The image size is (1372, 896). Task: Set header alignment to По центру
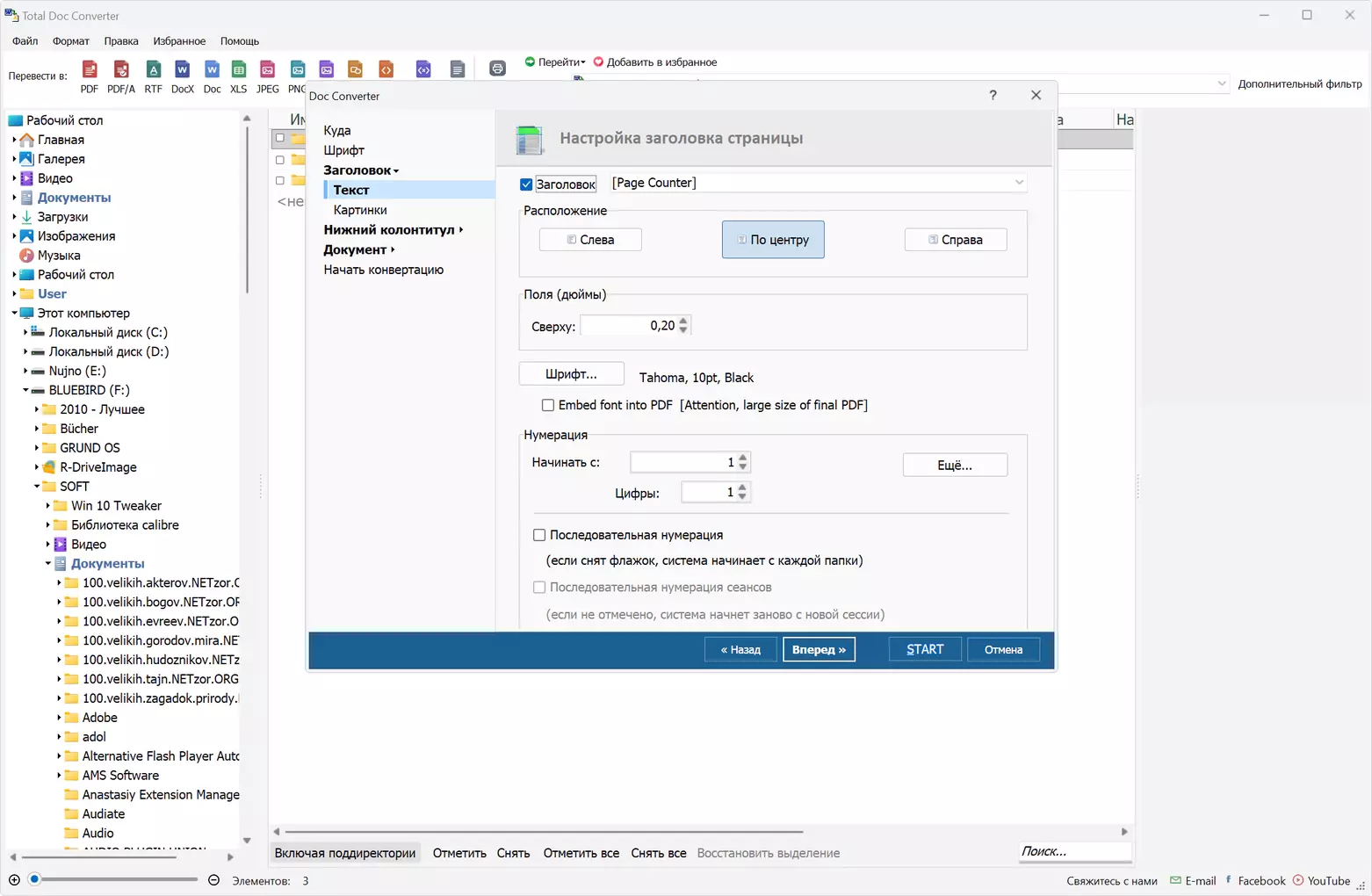click(x=773, y=240)
